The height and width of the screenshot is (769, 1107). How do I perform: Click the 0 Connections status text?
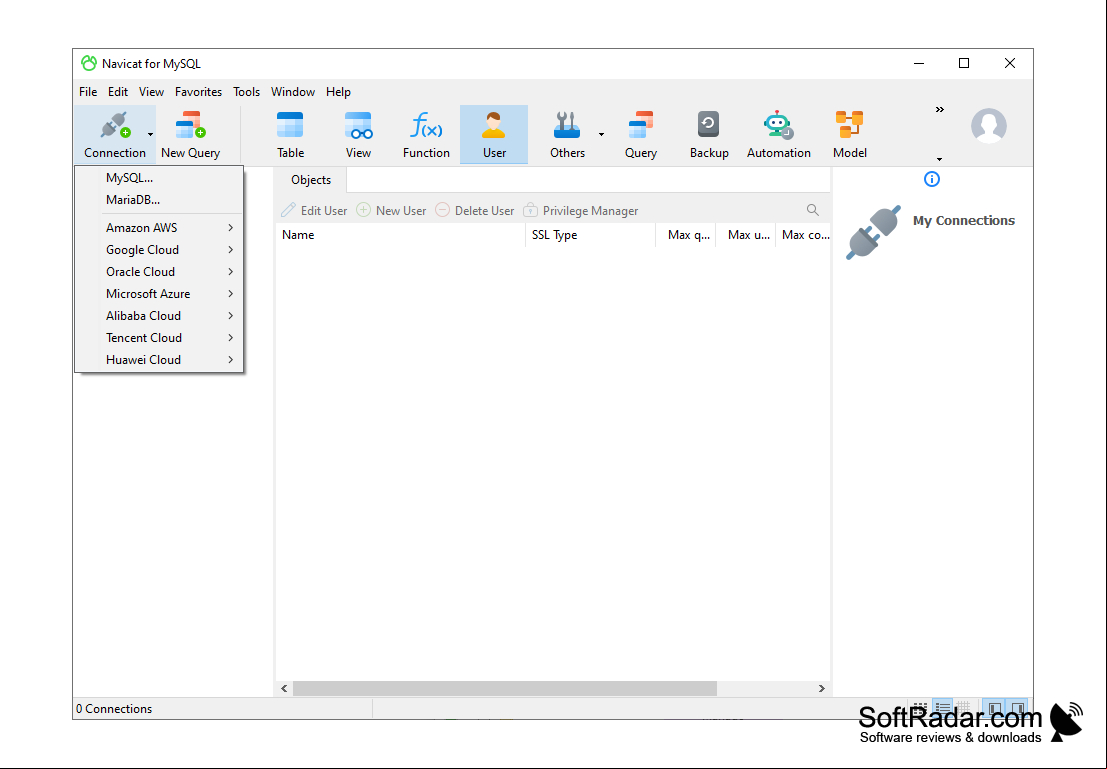[114, 708]
